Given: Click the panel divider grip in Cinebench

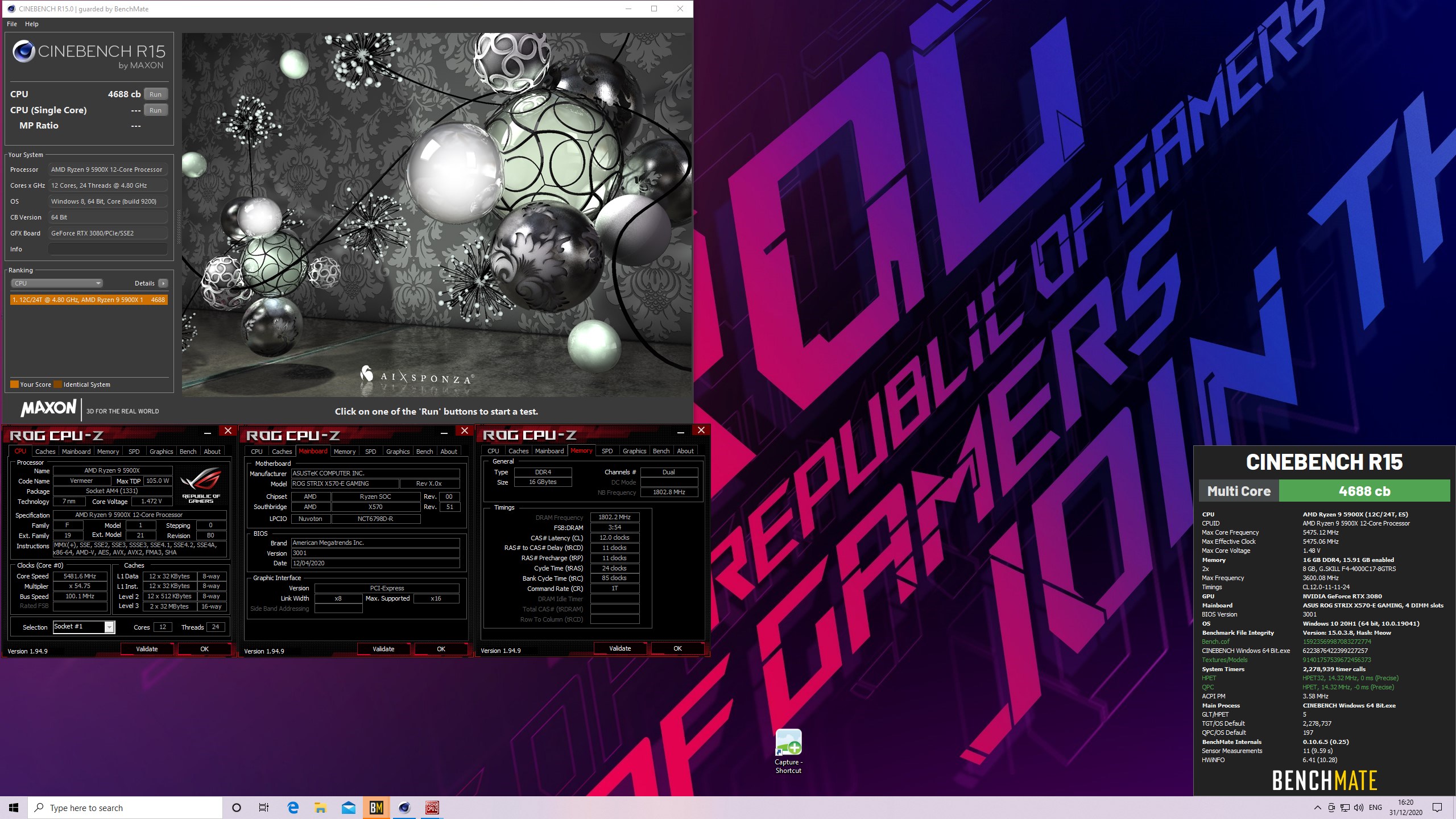Looking at the screenshot, I should pos(179,226).
